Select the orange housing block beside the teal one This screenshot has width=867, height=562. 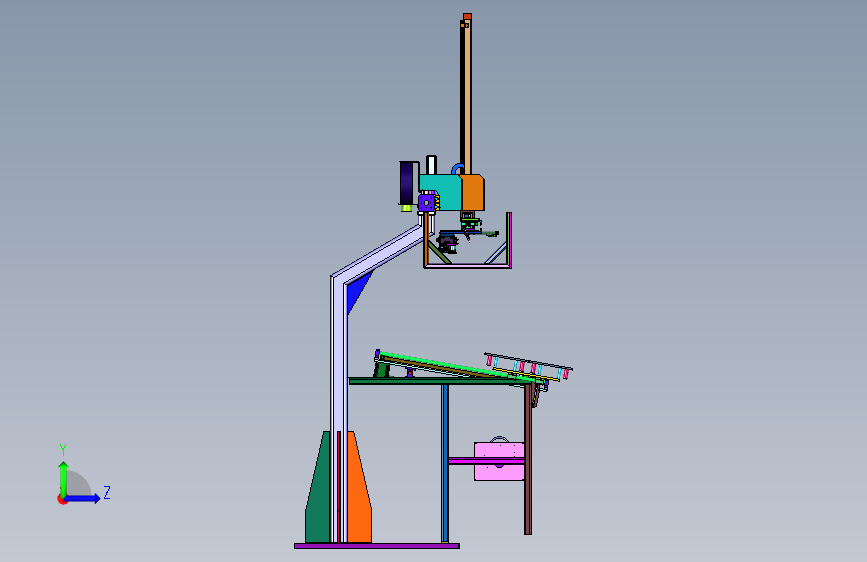click(x=473, y=192)
